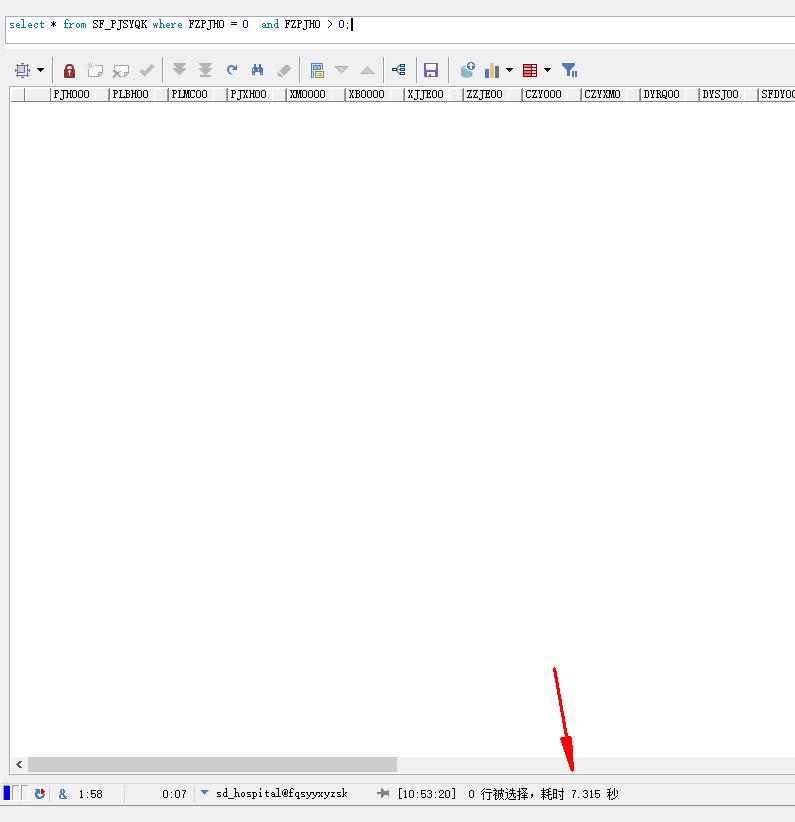Screen dimensions: 795x822
Task: Click the insert record icon
Action: tap(95, 70)
